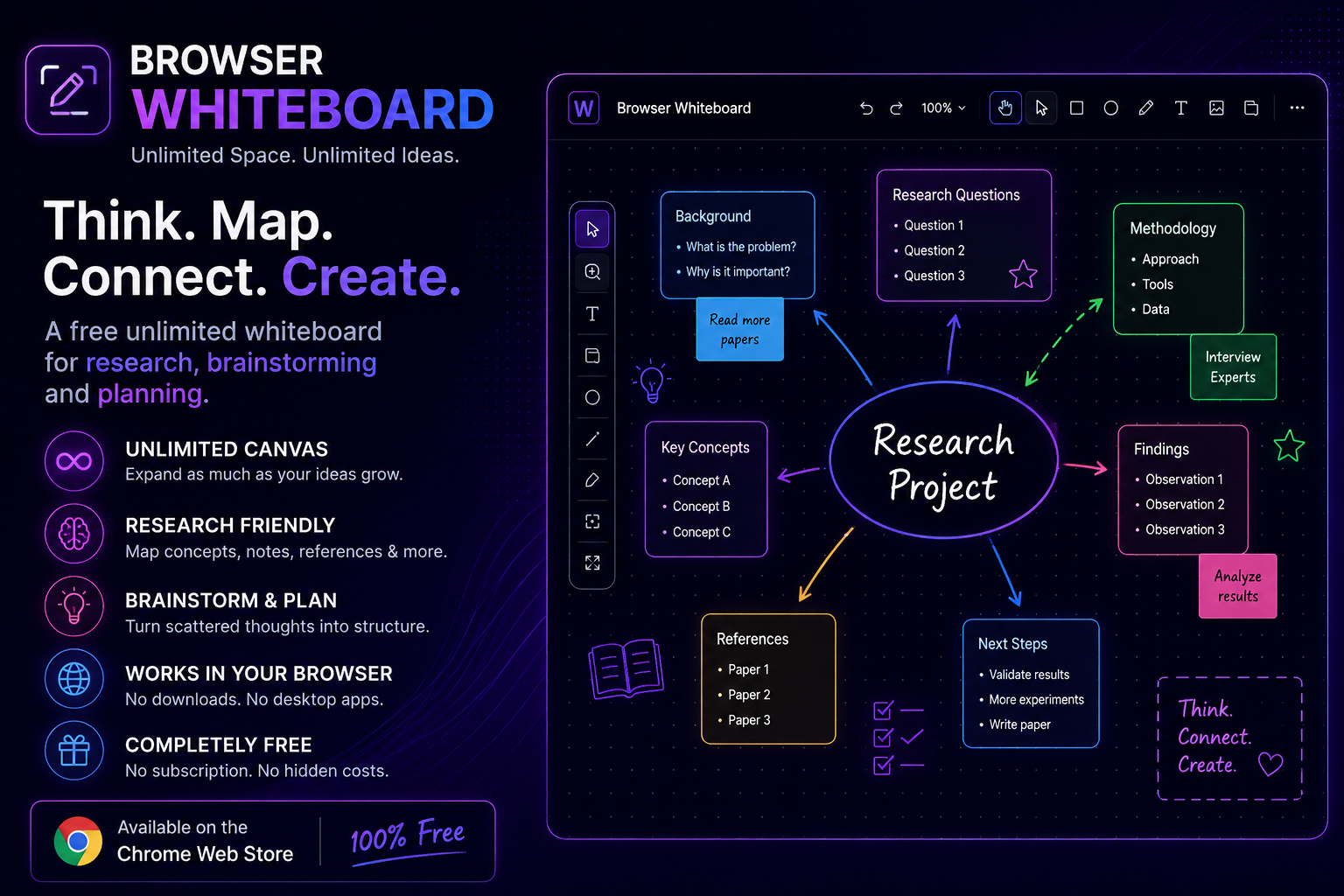Click the green Interview Experts note
Viewport: 1344px width, 896px height.
[1233, 367]
